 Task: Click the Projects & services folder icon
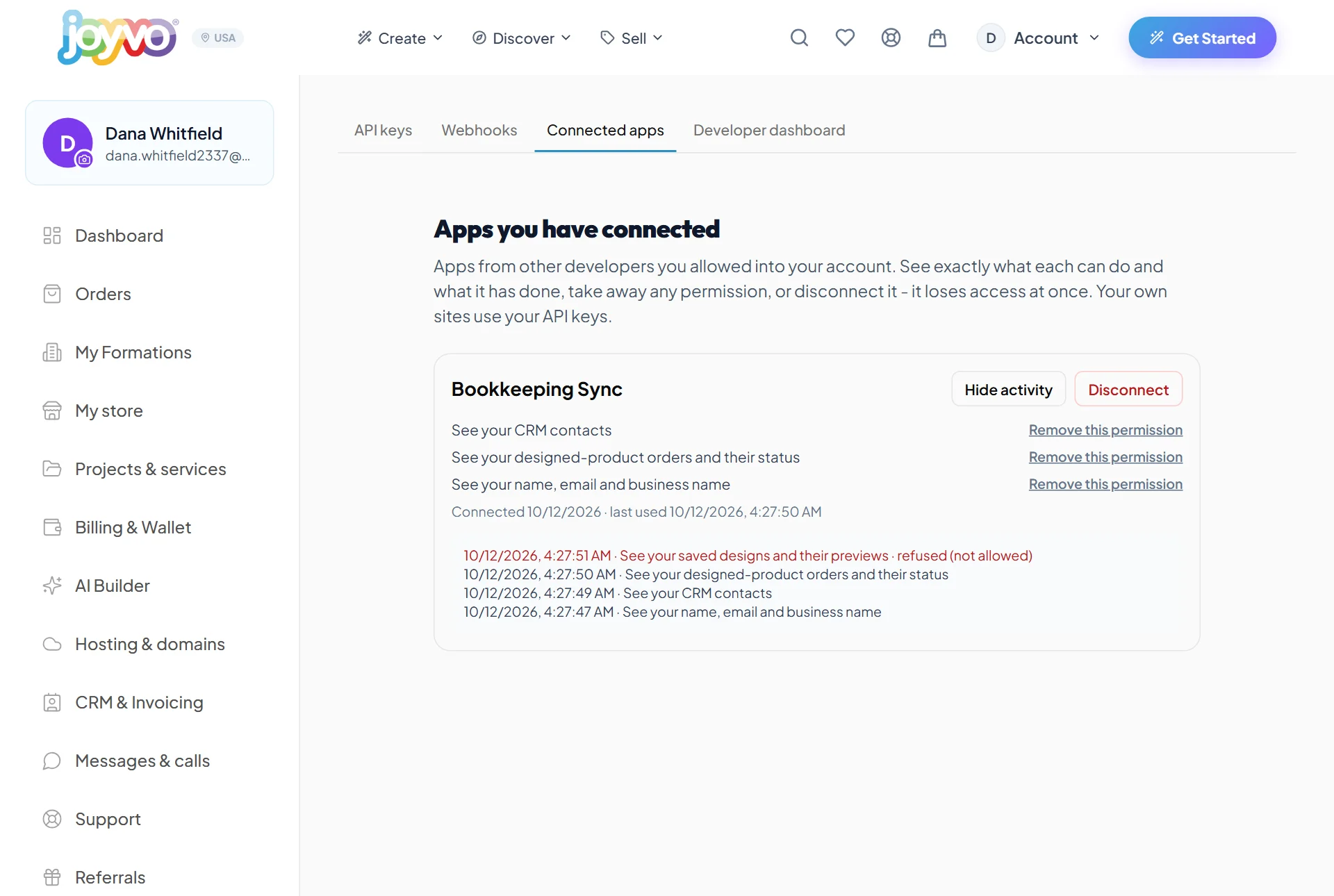[x=52, y=469]
